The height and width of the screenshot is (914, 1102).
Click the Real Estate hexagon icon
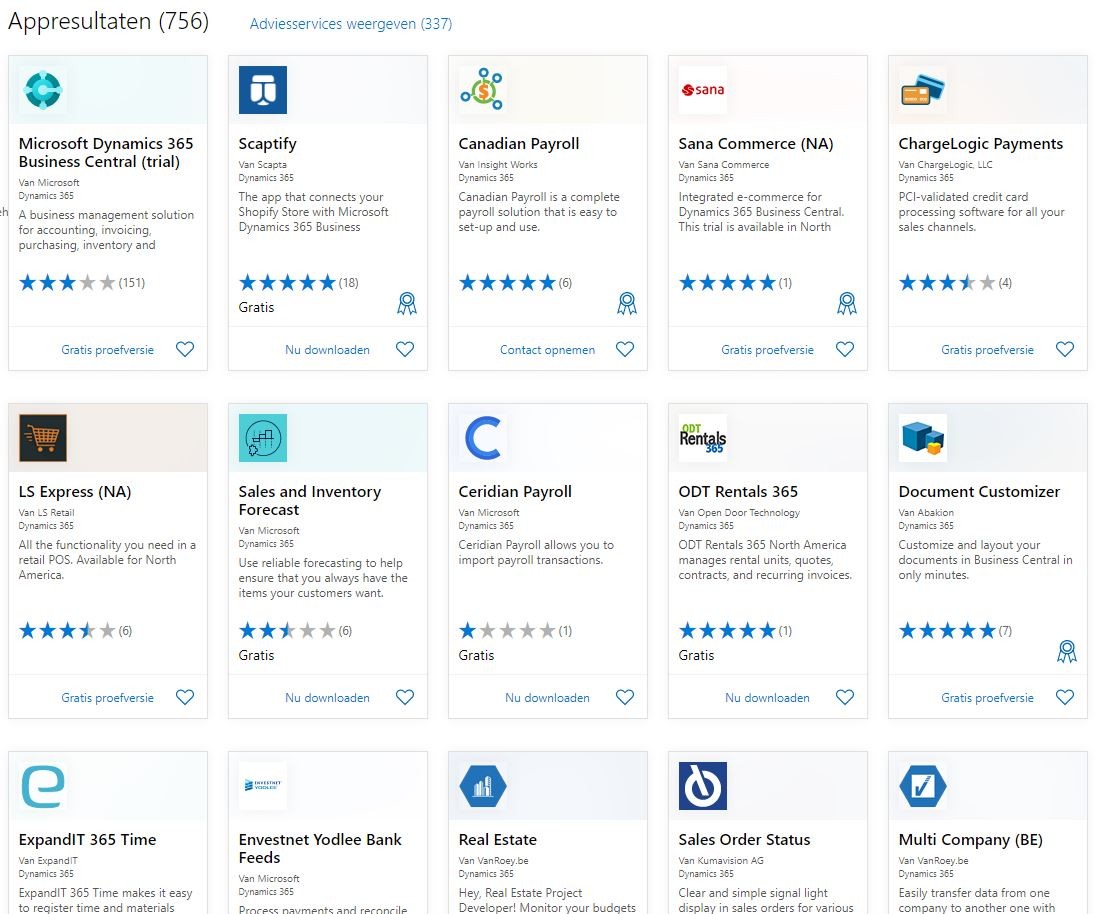click(x=483, y=785)
